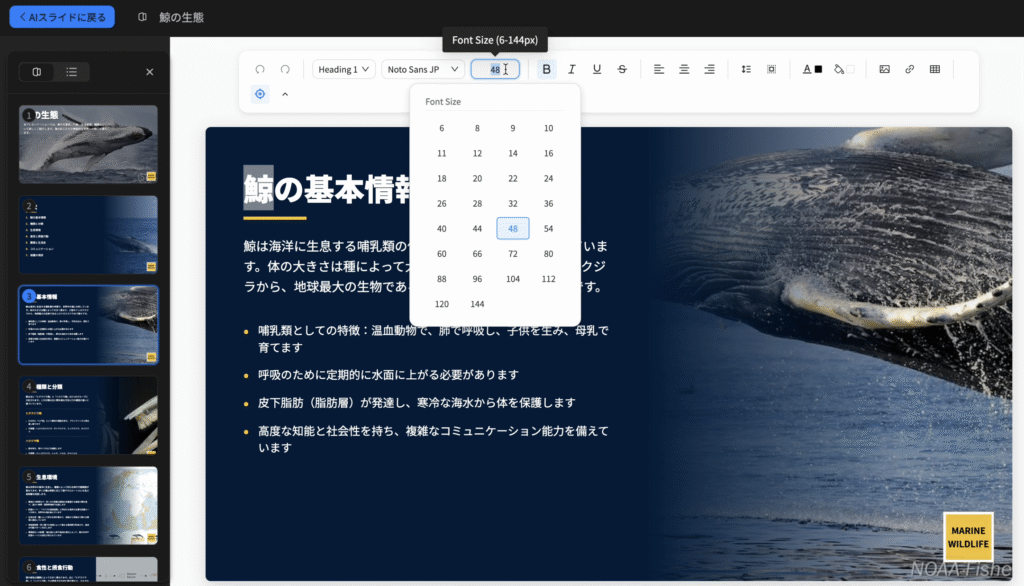Select font size 44
The height and width of the screenshot is (586, 1024).
point(477,229)
